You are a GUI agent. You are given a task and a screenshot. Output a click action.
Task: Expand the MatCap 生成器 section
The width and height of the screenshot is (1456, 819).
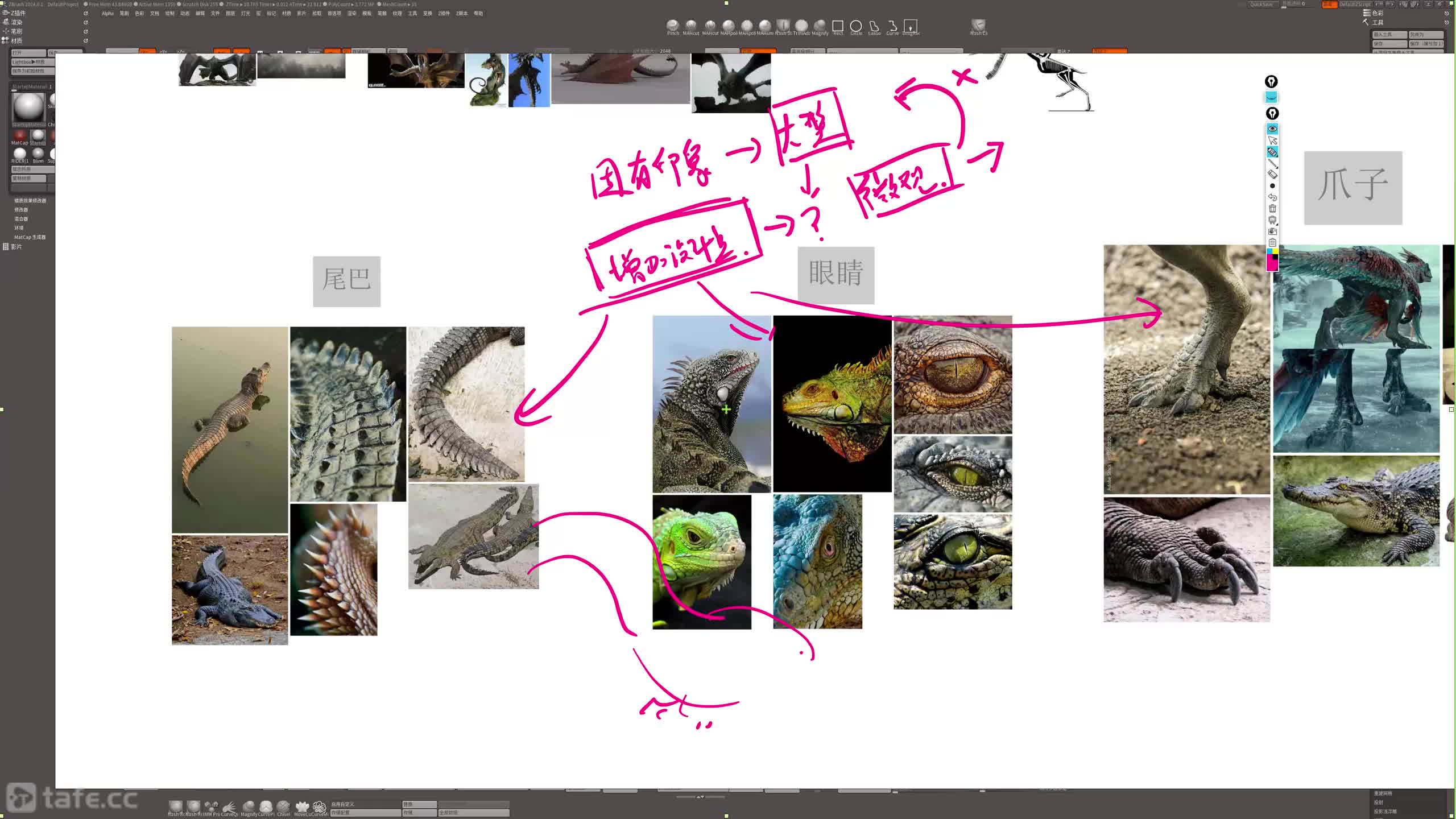tap(30, 237)
